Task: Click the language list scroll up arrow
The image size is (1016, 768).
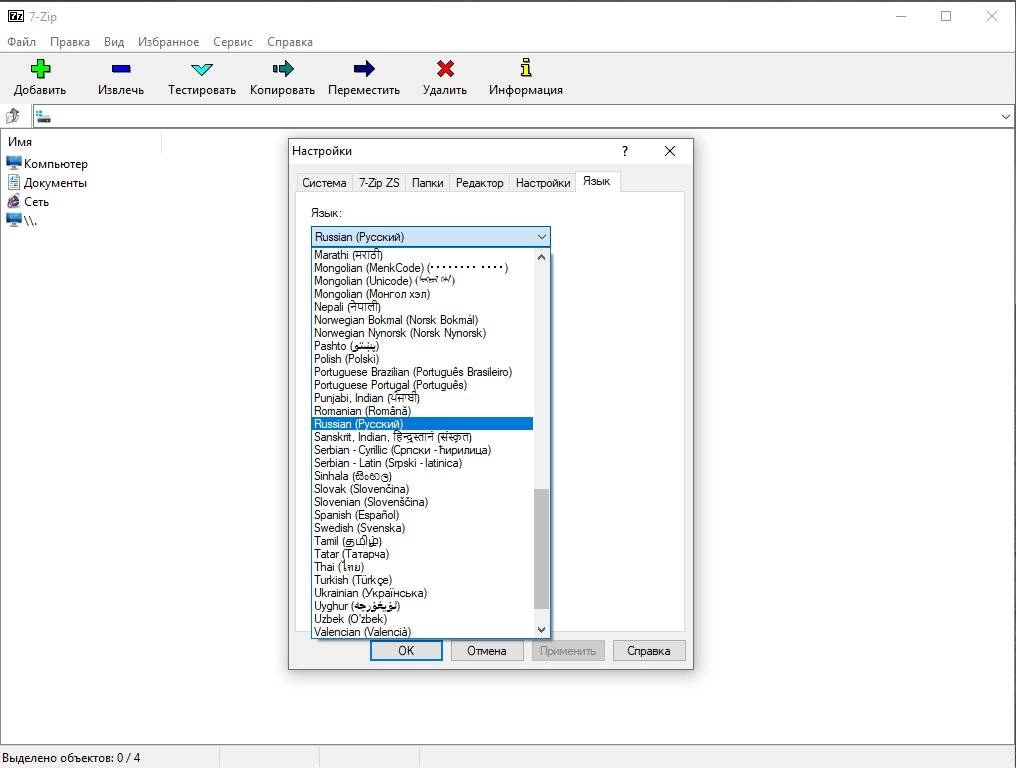Action: (x=541, y=257)
